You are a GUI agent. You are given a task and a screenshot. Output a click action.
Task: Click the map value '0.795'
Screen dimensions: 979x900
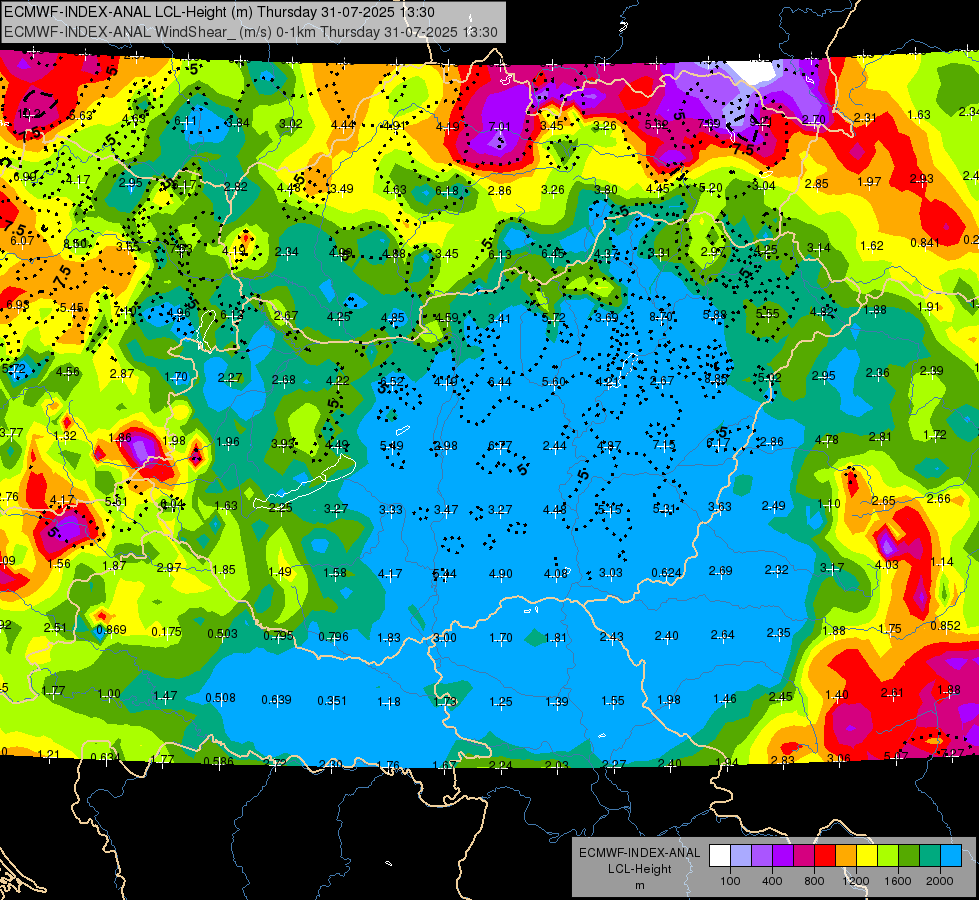click(278, 636)
